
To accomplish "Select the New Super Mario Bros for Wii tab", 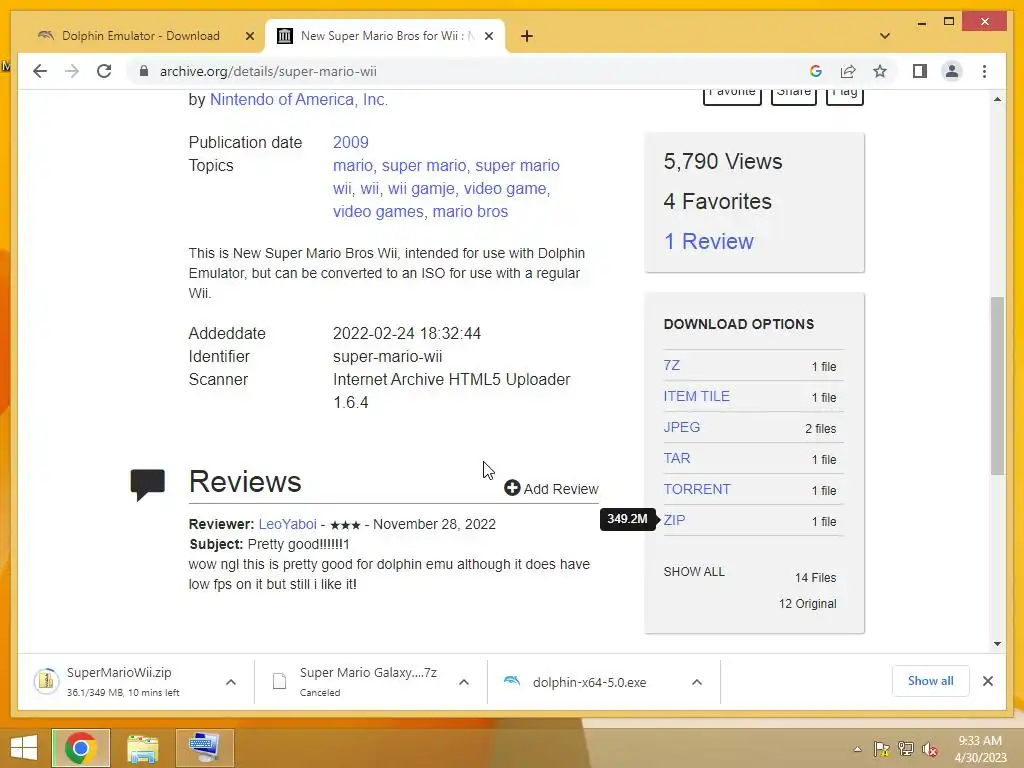I will pyautogui.click(x=385, y=36).
